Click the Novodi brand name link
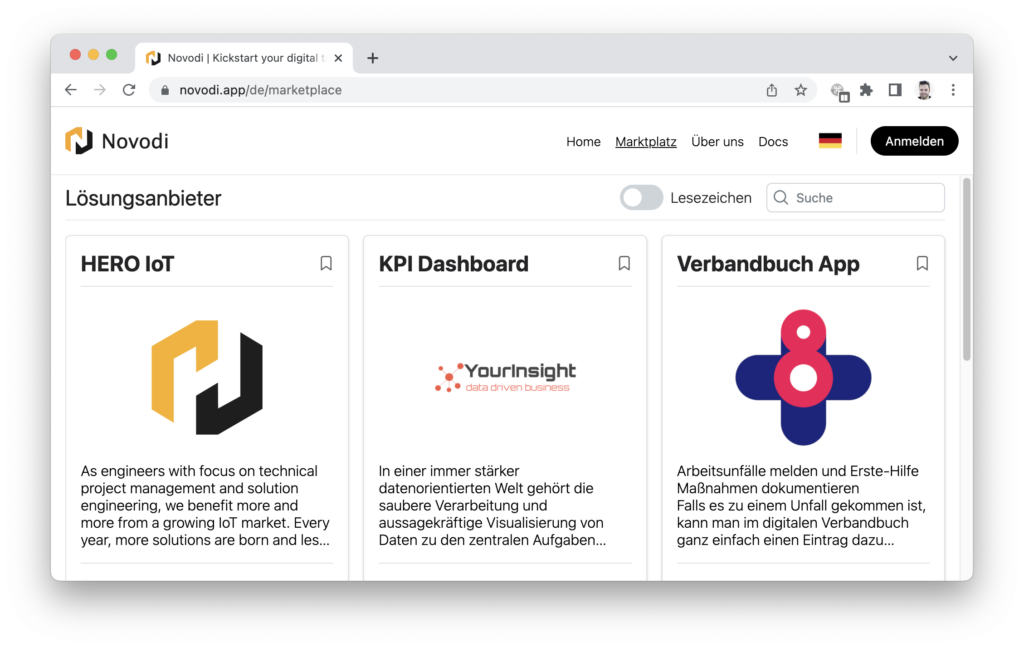This screenshot has height=648, width=1024. [135, 141]
